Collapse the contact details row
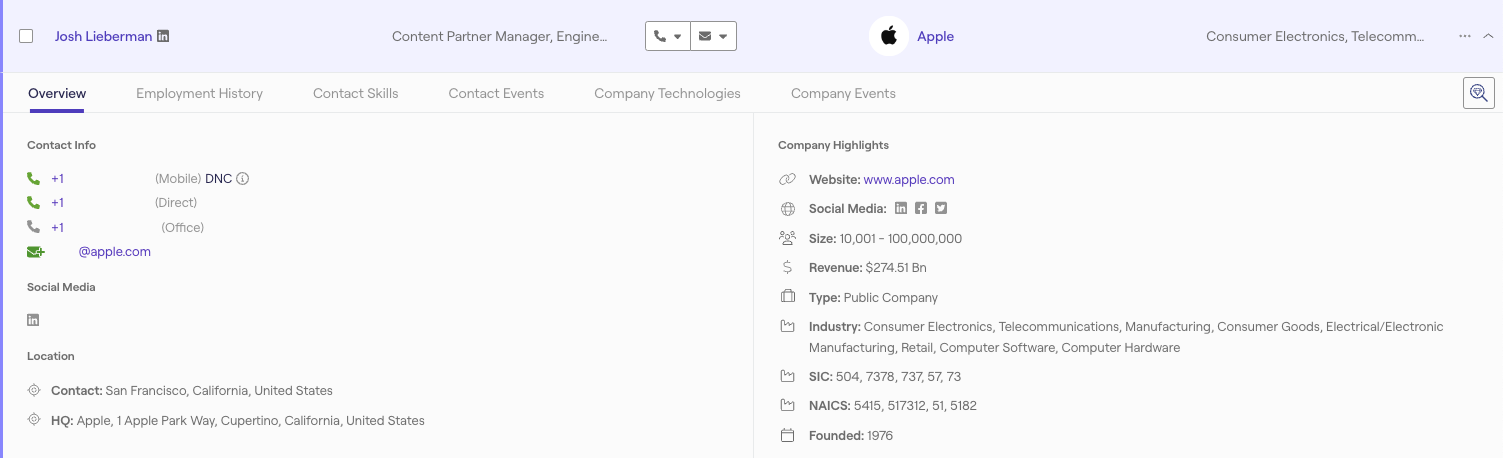This screenshot has height=458, width=1503. (x=1488, y=36)
